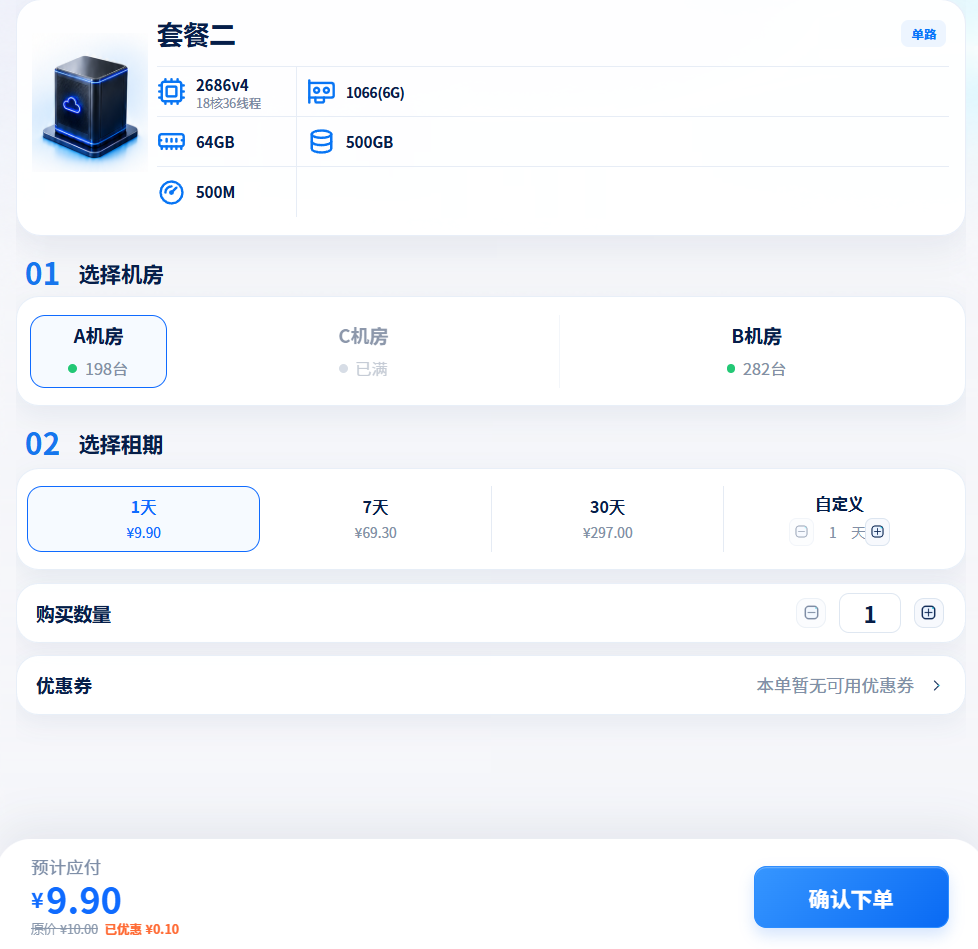Decrease 购买数量 with the minus button
The image size is (978, 949).
tap(811, 613)
